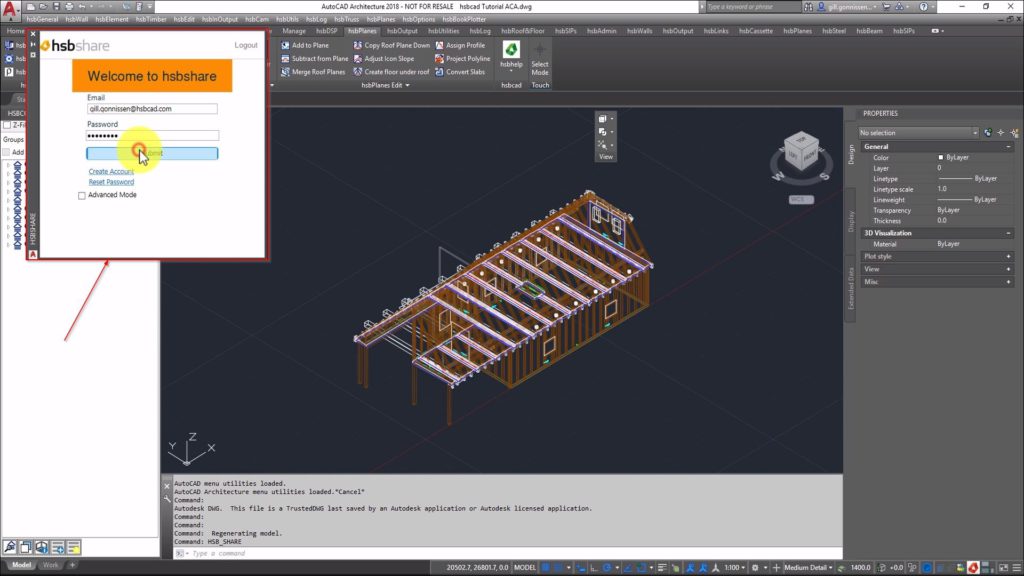1024x576 pixels.
Task: Open the gill.gonnissen account dropdown
Action: tap(852, 7)
